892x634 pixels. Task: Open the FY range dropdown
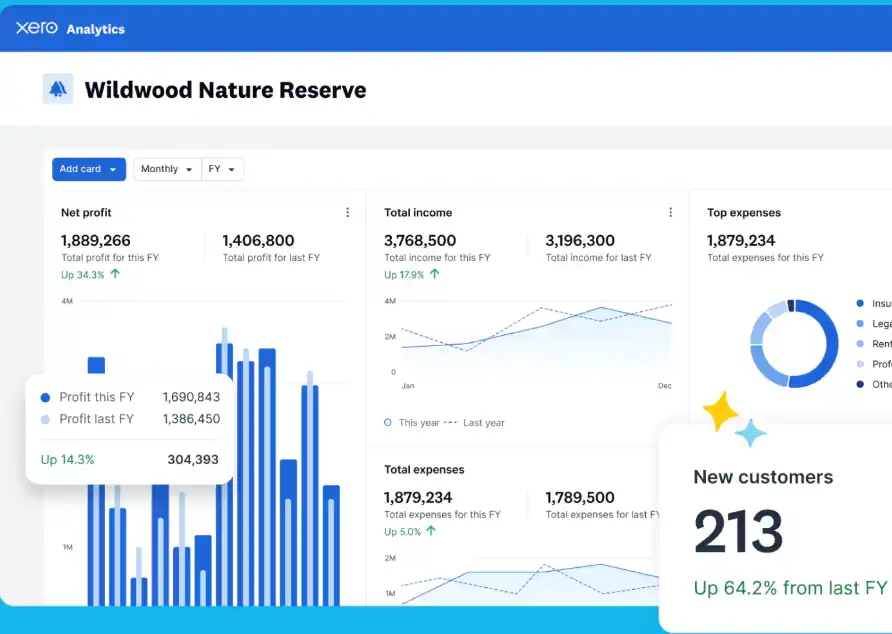coord(222,169)
